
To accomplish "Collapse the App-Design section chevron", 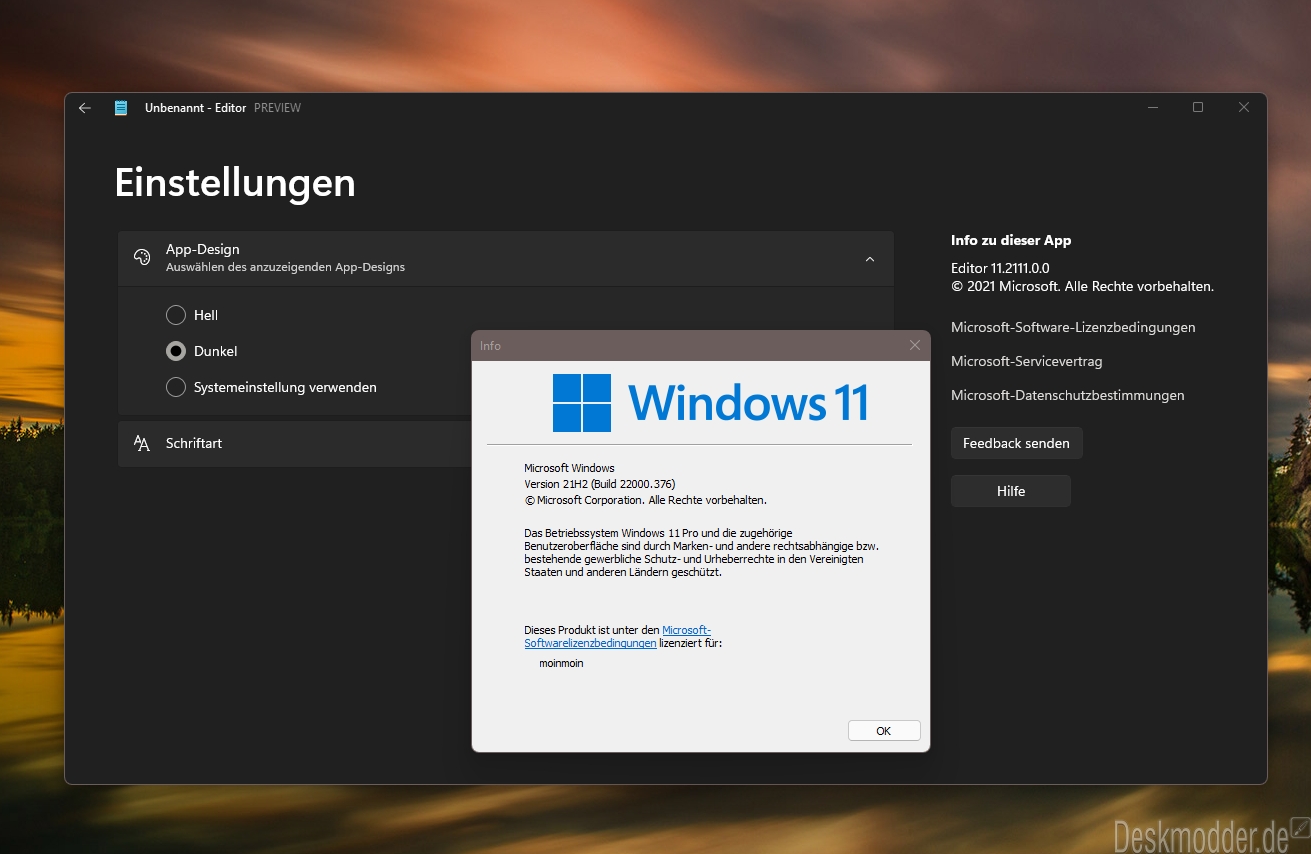I will 870,259.
